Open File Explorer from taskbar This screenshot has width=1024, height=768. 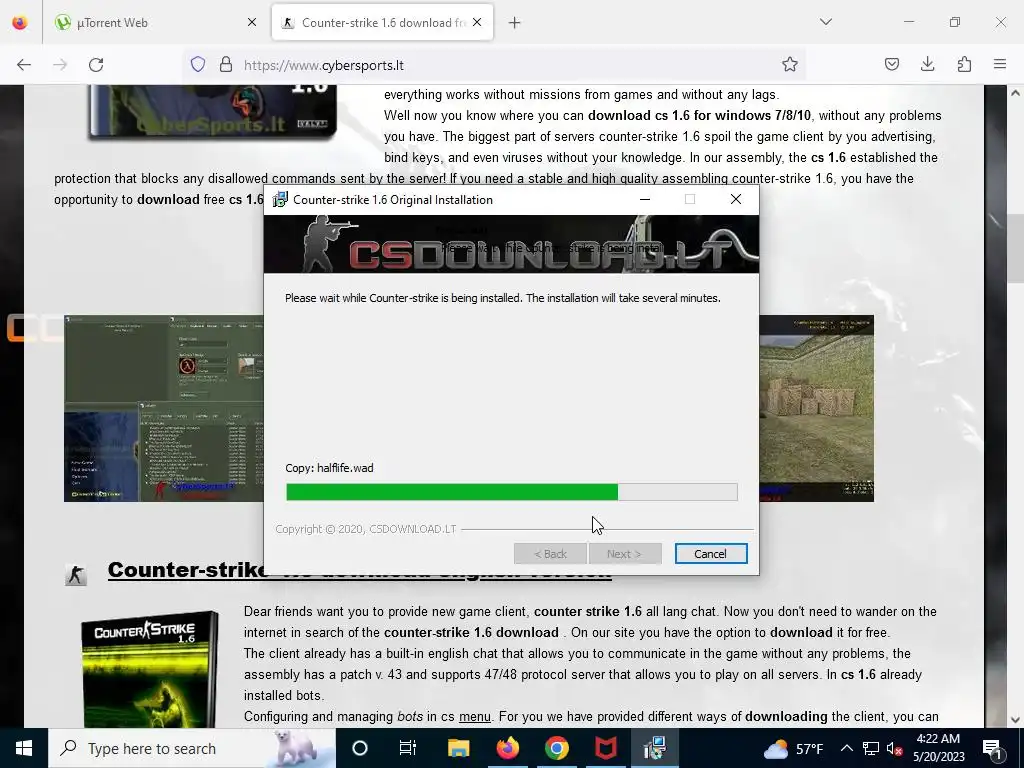[458, 748]
